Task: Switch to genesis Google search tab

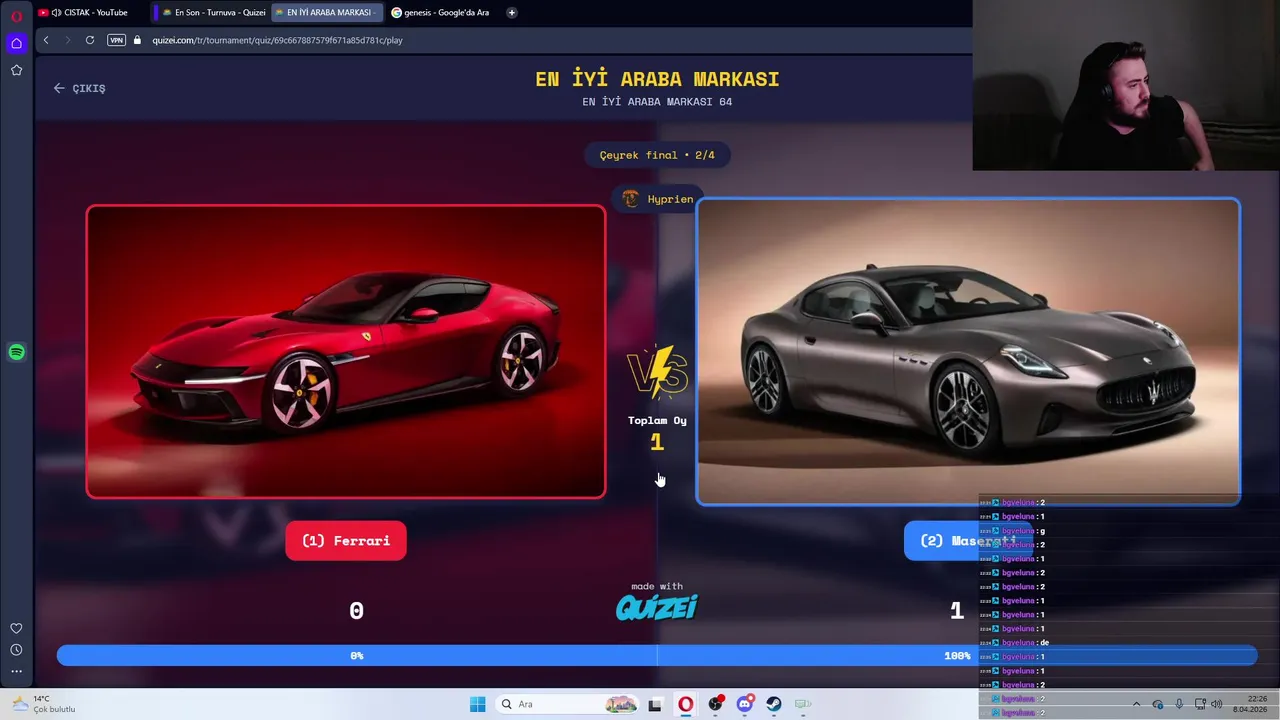Action: coord(440,12)
